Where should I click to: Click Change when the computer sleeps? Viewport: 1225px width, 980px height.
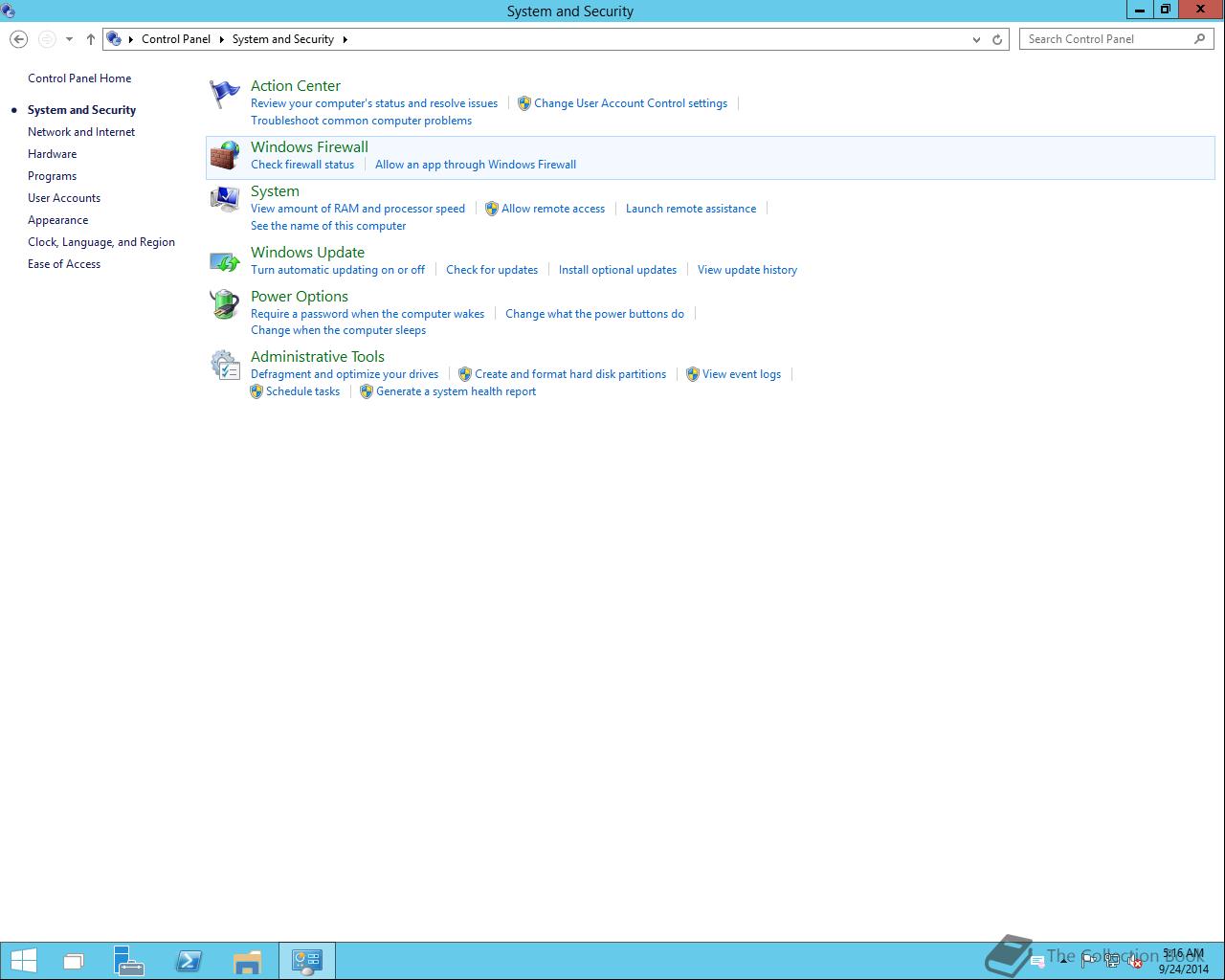coord(338,330)
